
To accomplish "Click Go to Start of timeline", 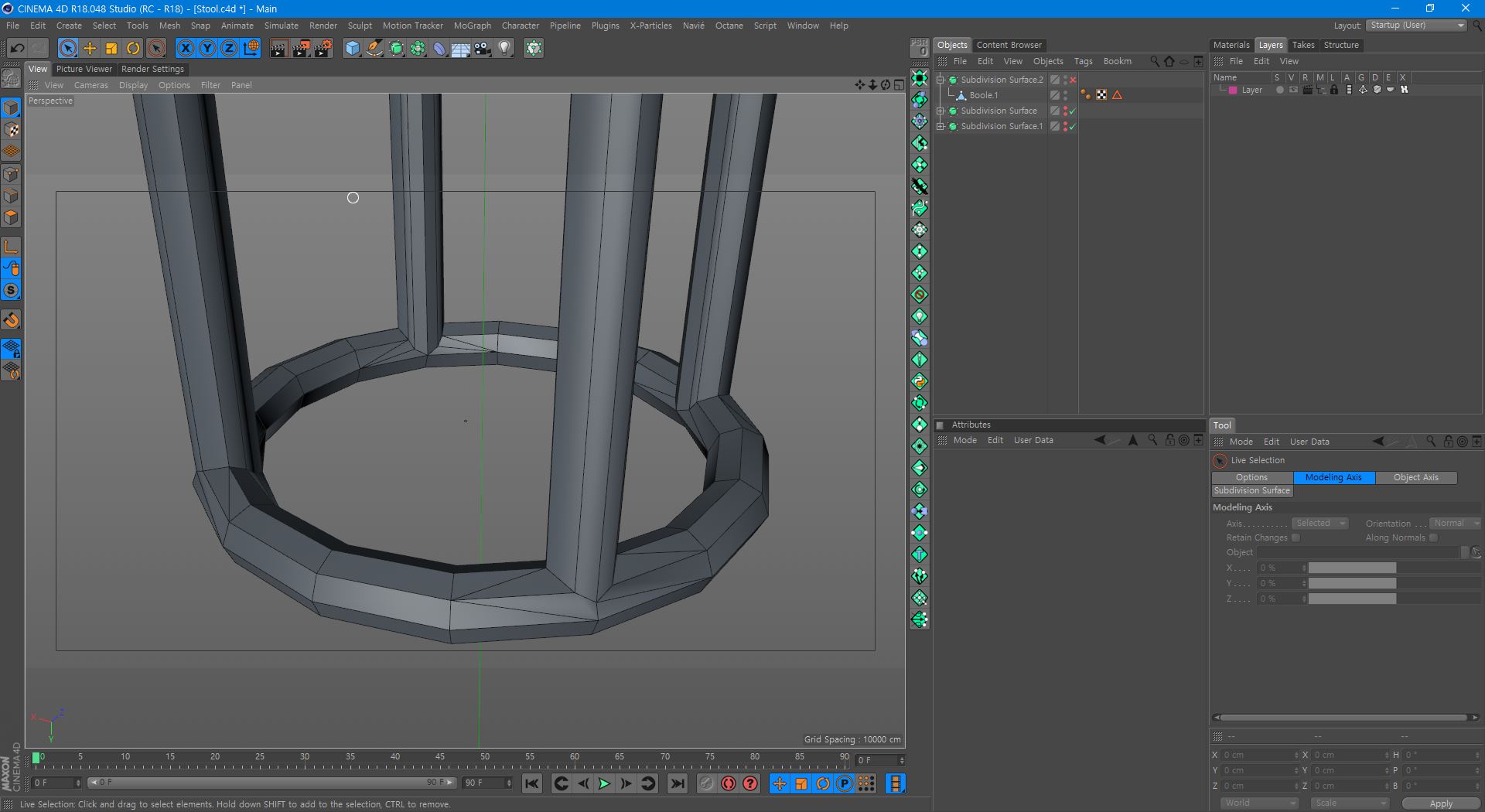I will tap(532, 783).
